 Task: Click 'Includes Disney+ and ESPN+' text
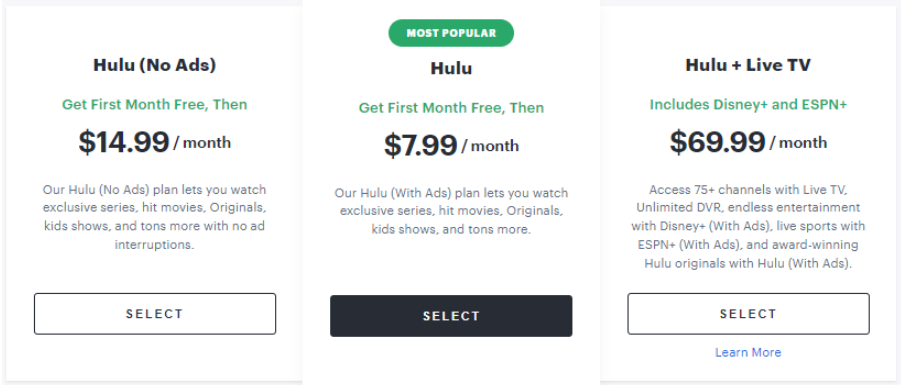[748, 105]
